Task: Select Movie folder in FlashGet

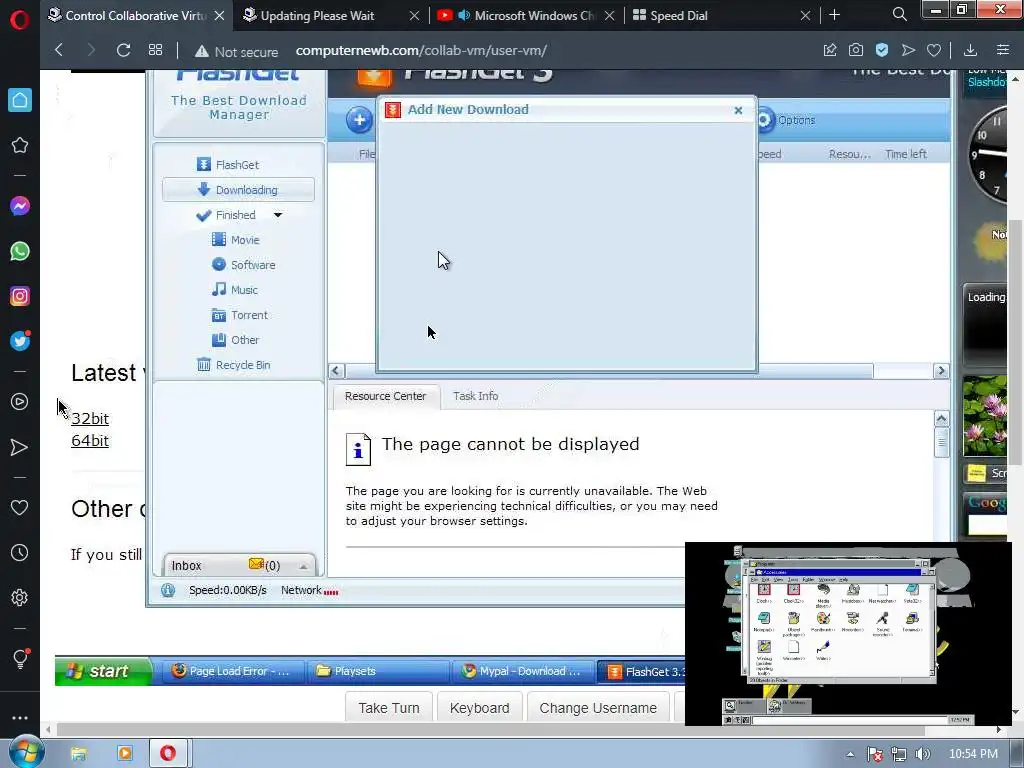Action: 236,240
